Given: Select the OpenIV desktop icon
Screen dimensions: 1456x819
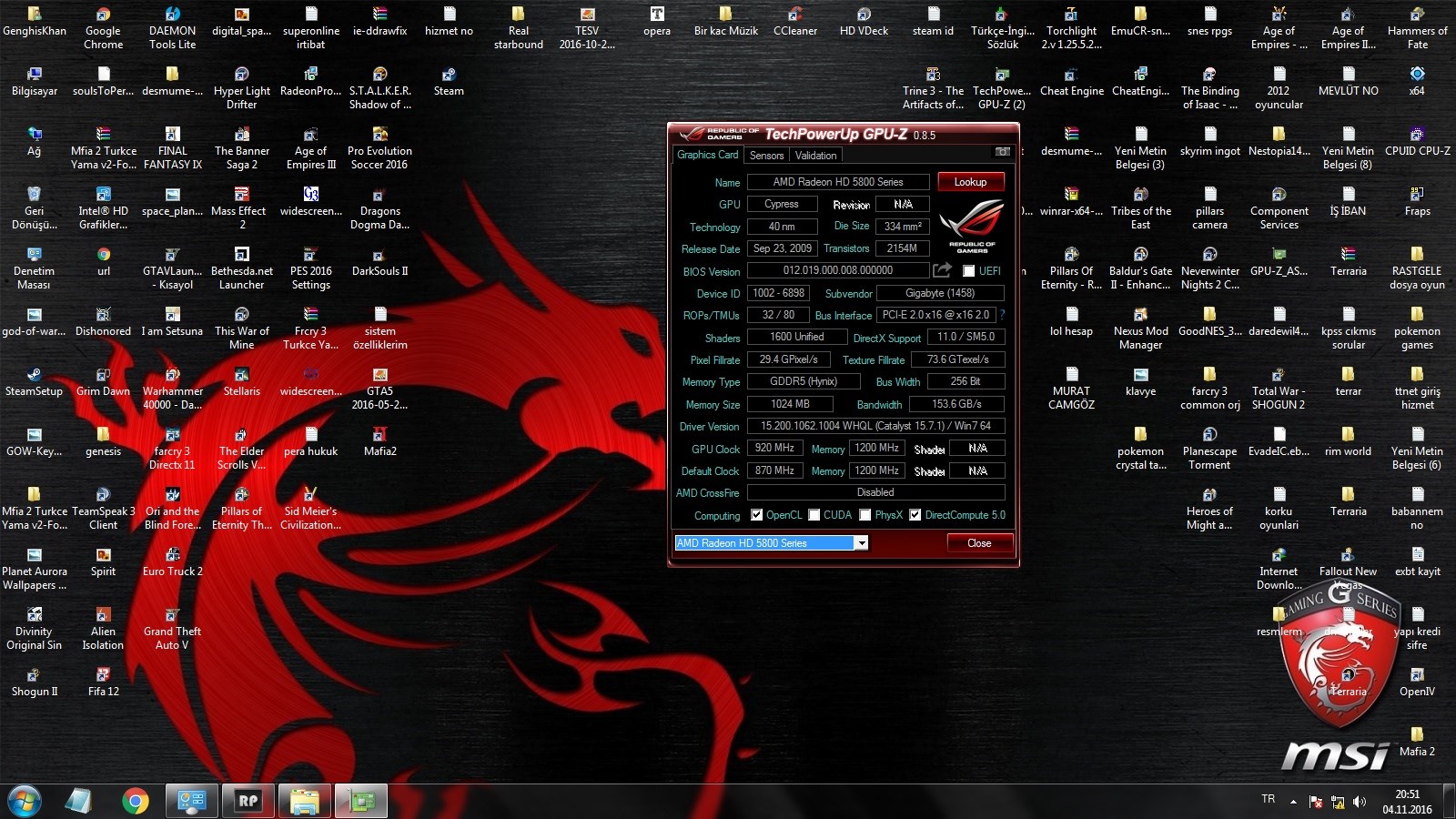Looking at the screenshot, I should pos(1418,682).
